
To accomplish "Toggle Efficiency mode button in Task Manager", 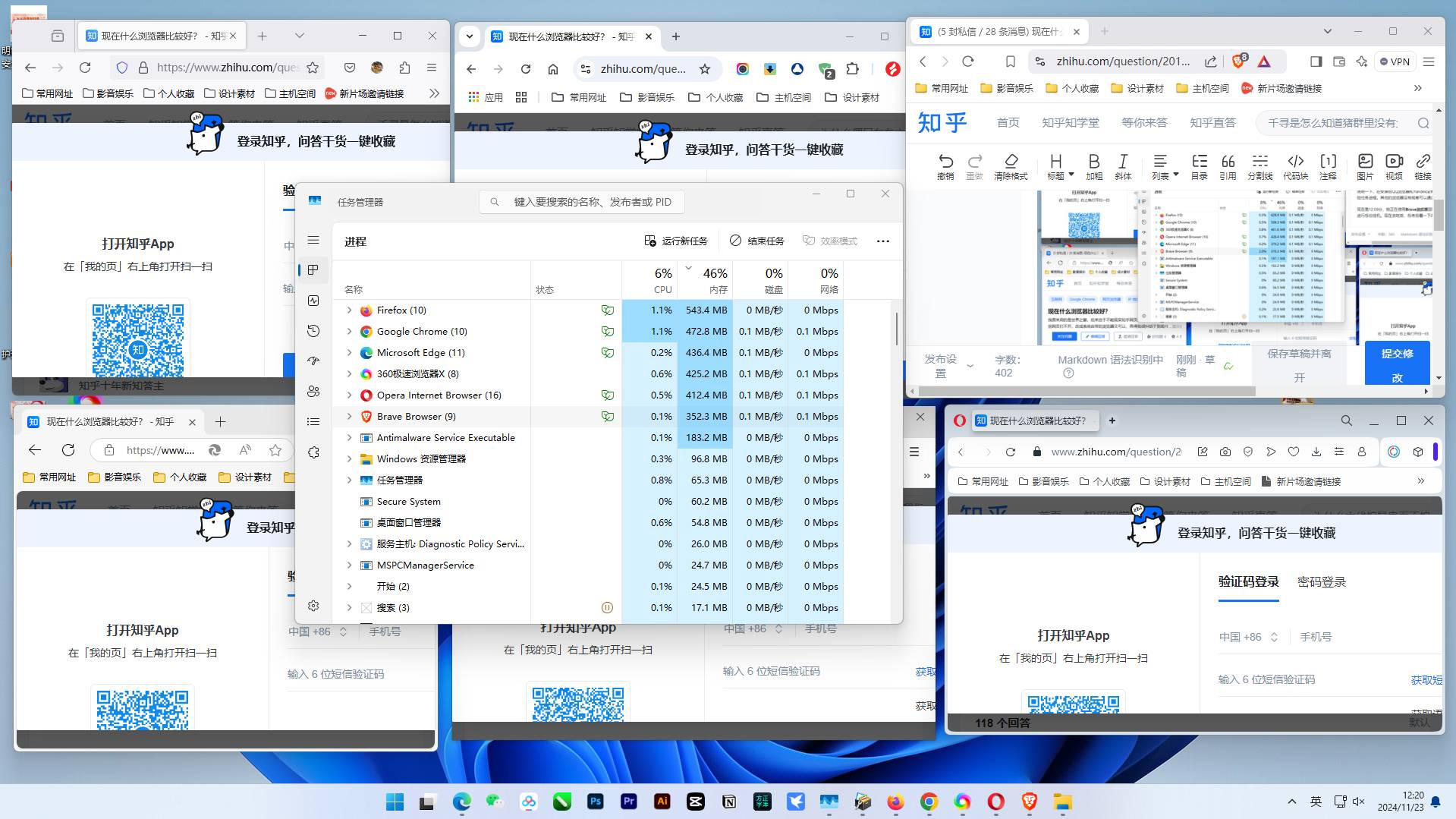I will point(830,241).
